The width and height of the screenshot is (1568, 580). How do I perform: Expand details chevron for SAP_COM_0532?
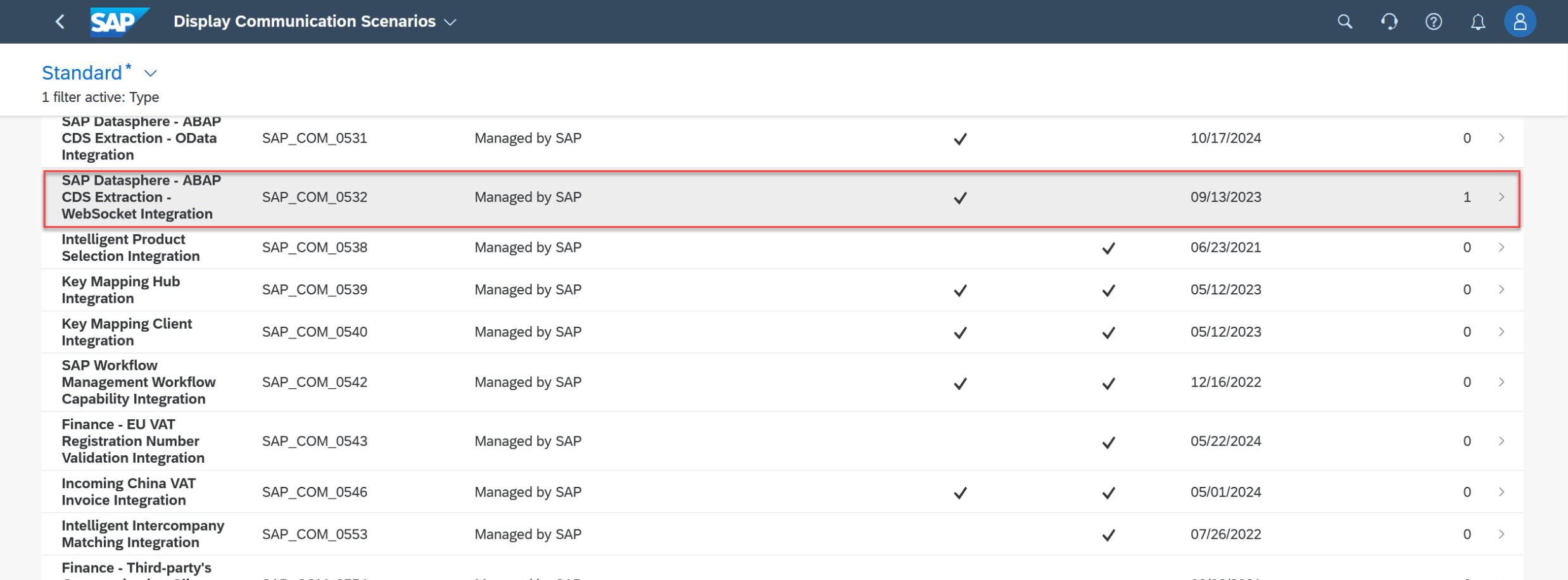[1501, 197]
